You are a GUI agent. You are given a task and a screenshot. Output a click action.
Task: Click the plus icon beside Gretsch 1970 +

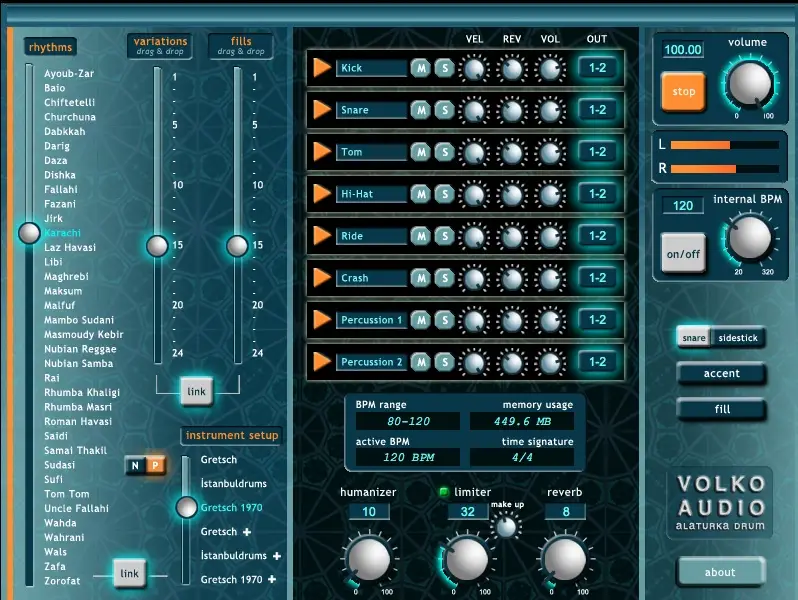point(272,579)
